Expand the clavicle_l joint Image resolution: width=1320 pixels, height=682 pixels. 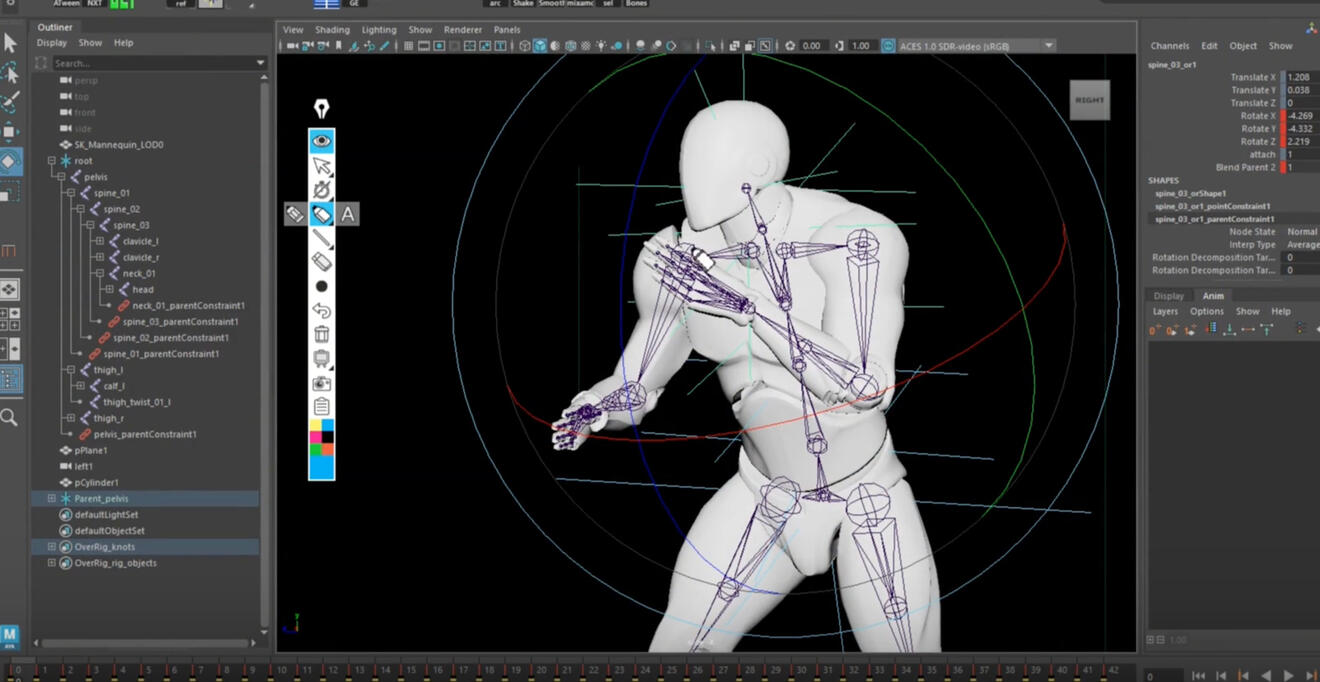[99, 241]
